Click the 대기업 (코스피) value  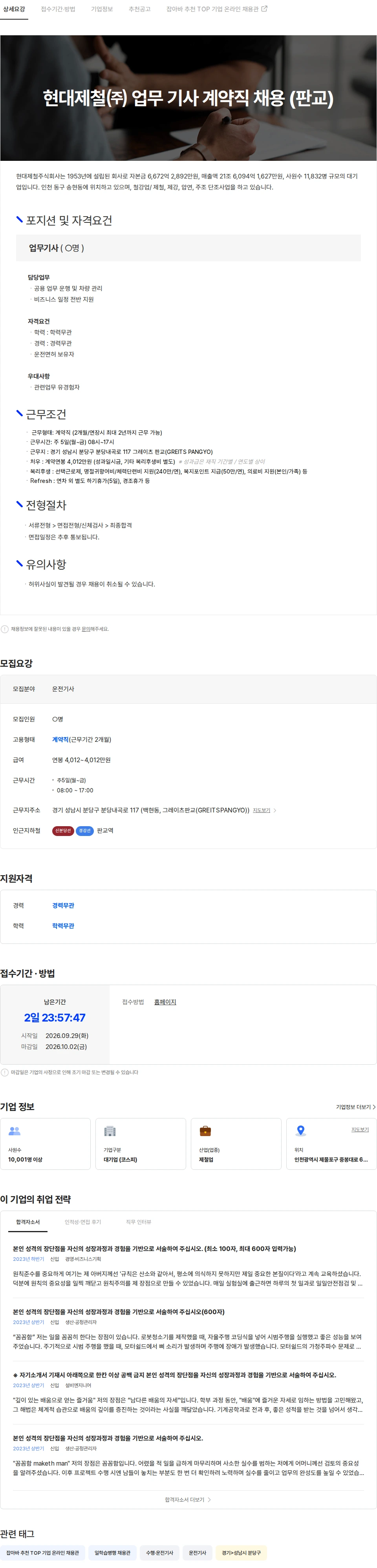(x=120, y=1160)
